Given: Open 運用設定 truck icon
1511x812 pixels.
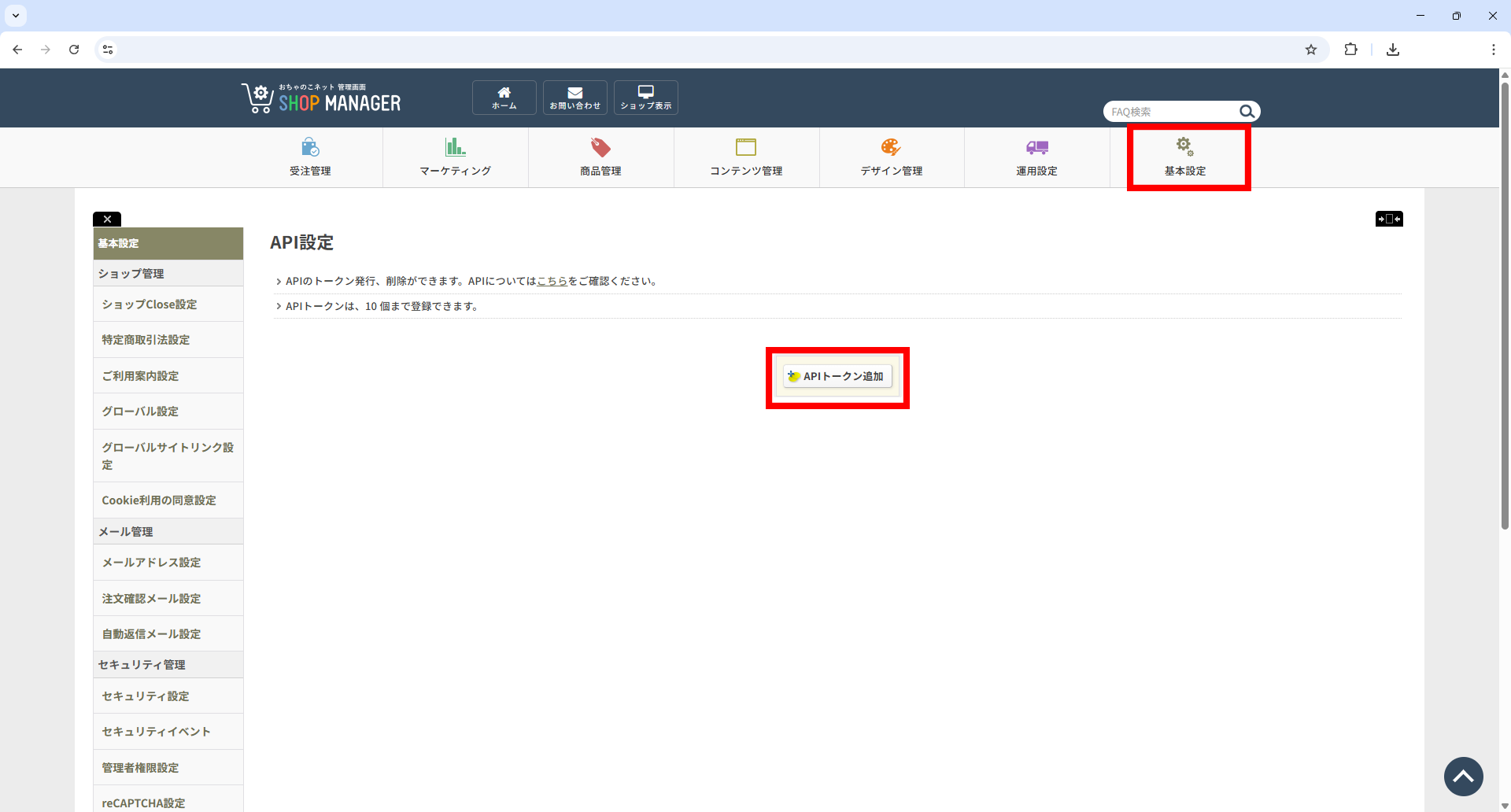Looking at the screenshot, I should [x=1036, y=148].
